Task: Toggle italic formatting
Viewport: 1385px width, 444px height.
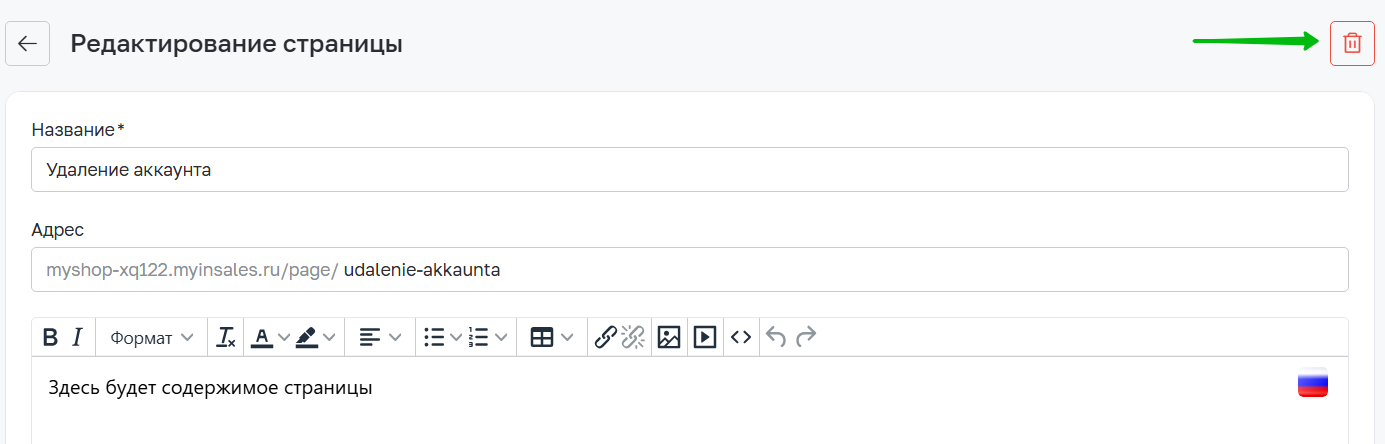Action: point(77,337)
